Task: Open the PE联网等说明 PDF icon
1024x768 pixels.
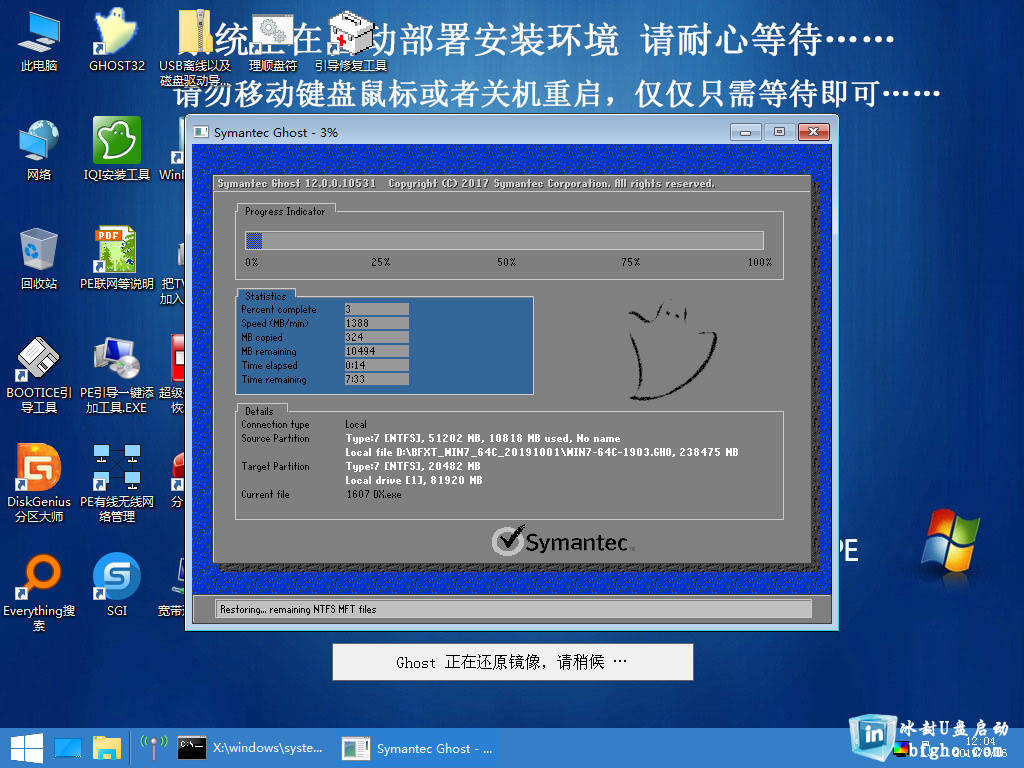Action: click(x=116, y=258)
